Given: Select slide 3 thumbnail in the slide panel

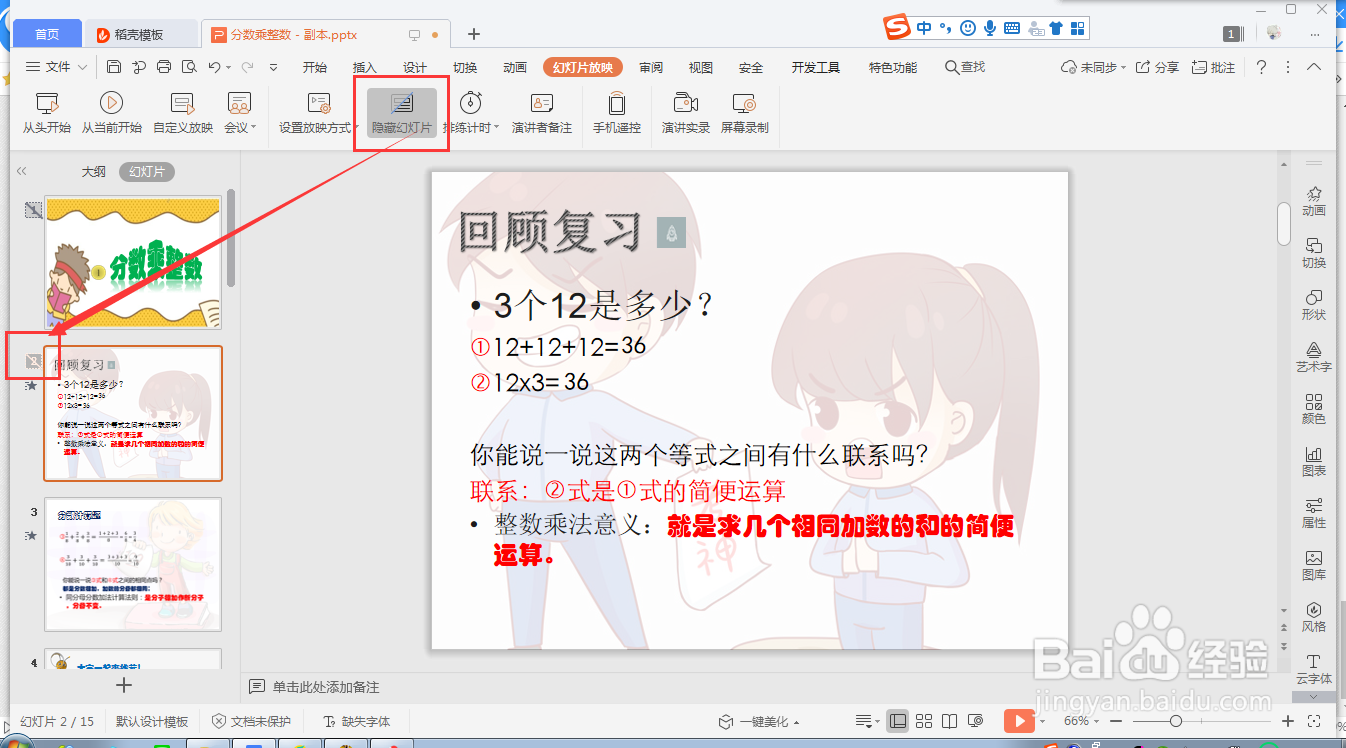Looking at the screenshot, I should pos(133,564).
